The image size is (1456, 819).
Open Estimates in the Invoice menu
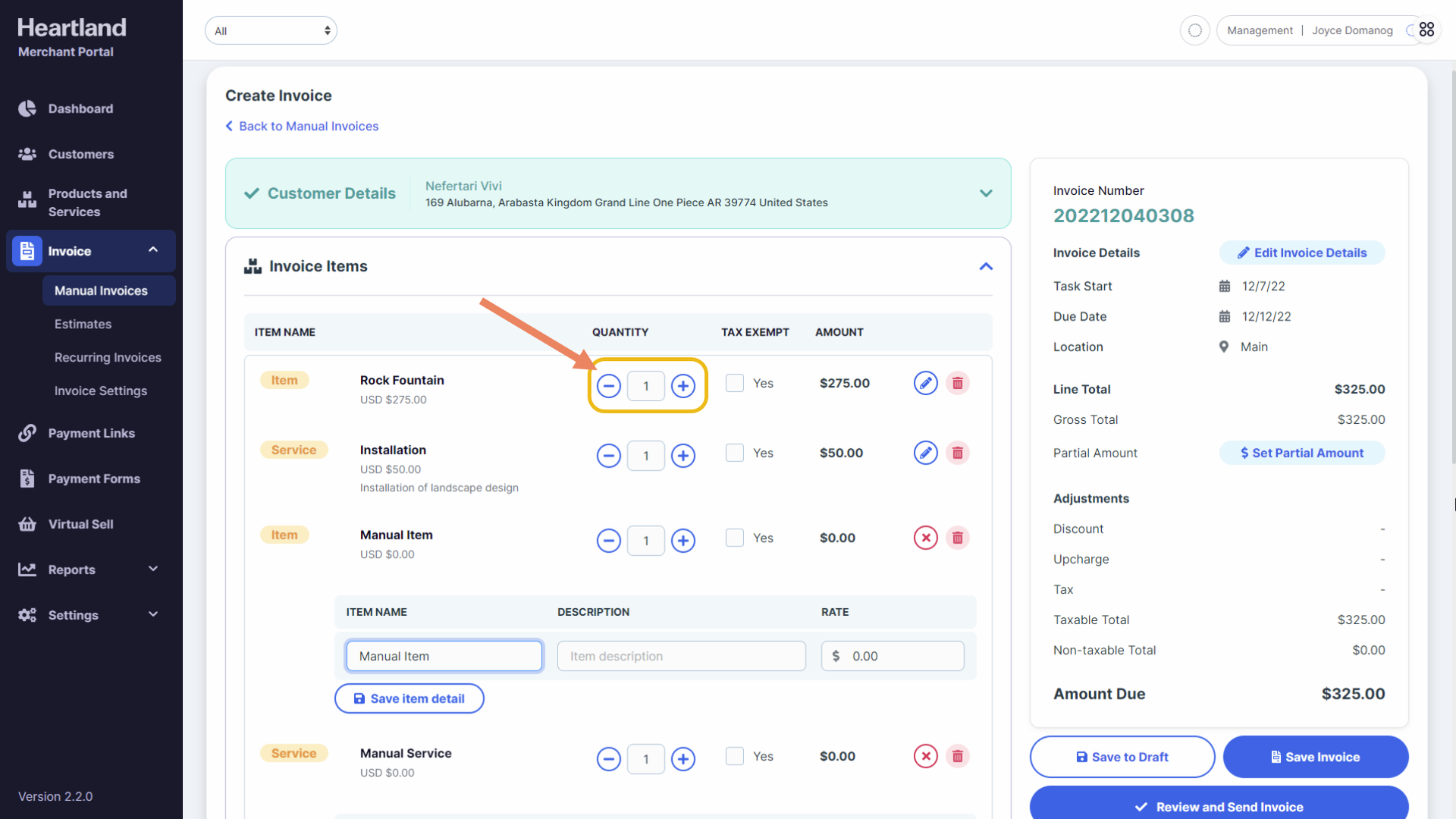[83, 325]
